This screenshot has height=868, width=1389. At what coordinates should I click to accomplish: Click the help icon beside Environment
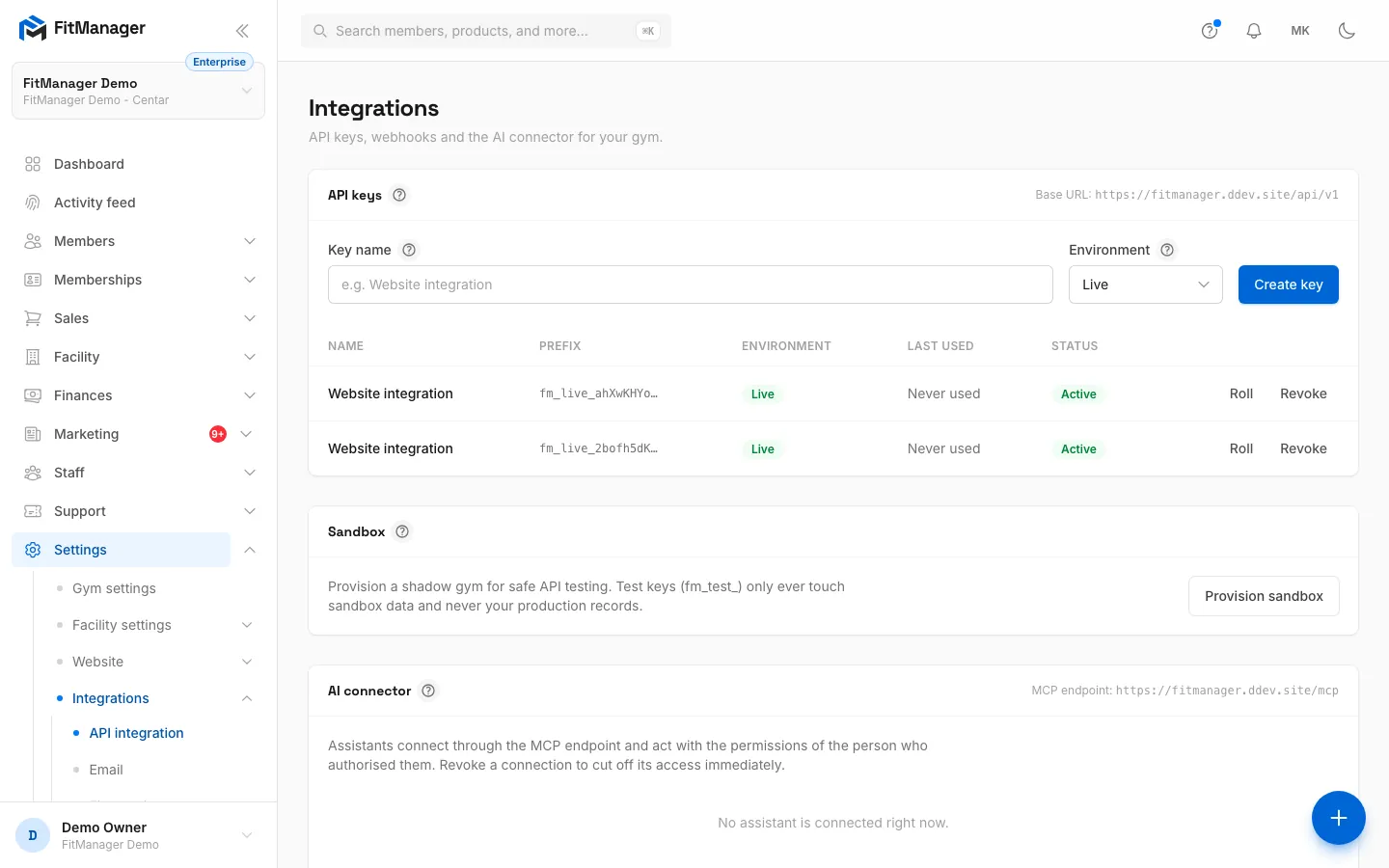click(1167, 250)
